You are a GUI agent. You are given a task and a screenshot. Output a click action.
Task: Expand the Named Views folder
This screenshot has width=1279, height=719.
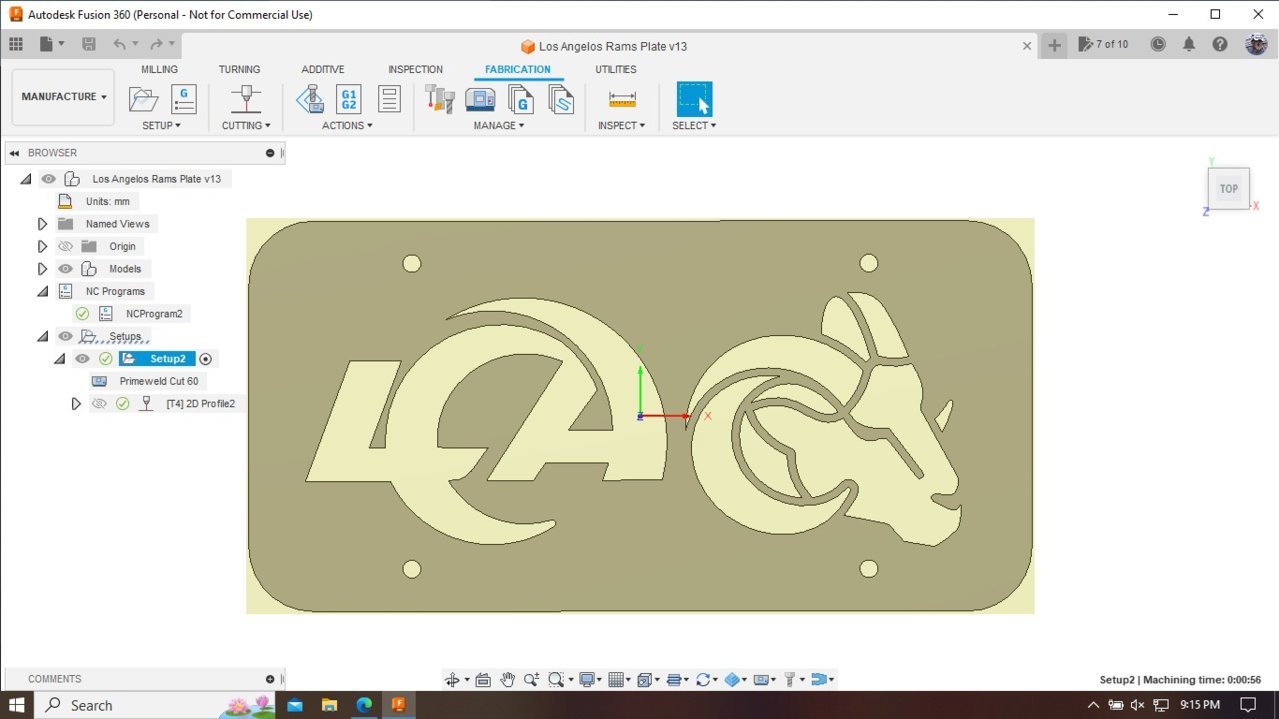coord(42,224)
